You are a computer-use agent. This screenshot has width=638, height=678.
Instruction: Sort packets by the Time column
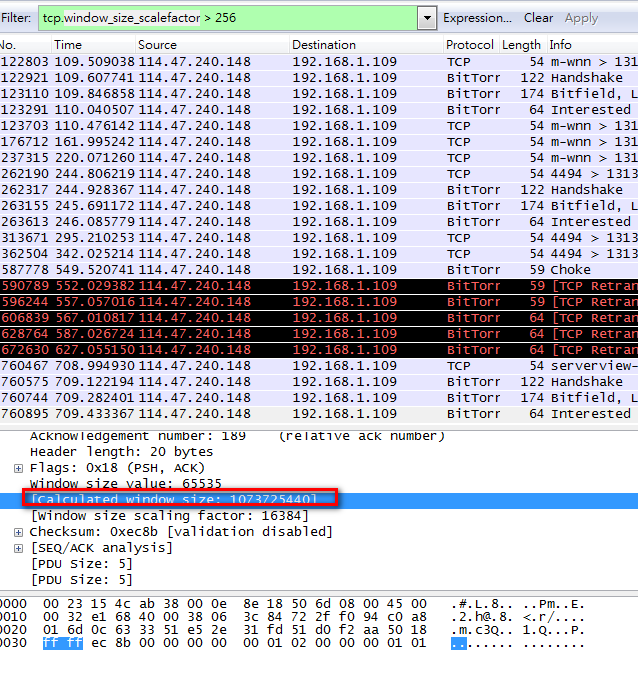click(x=93, y=45)
